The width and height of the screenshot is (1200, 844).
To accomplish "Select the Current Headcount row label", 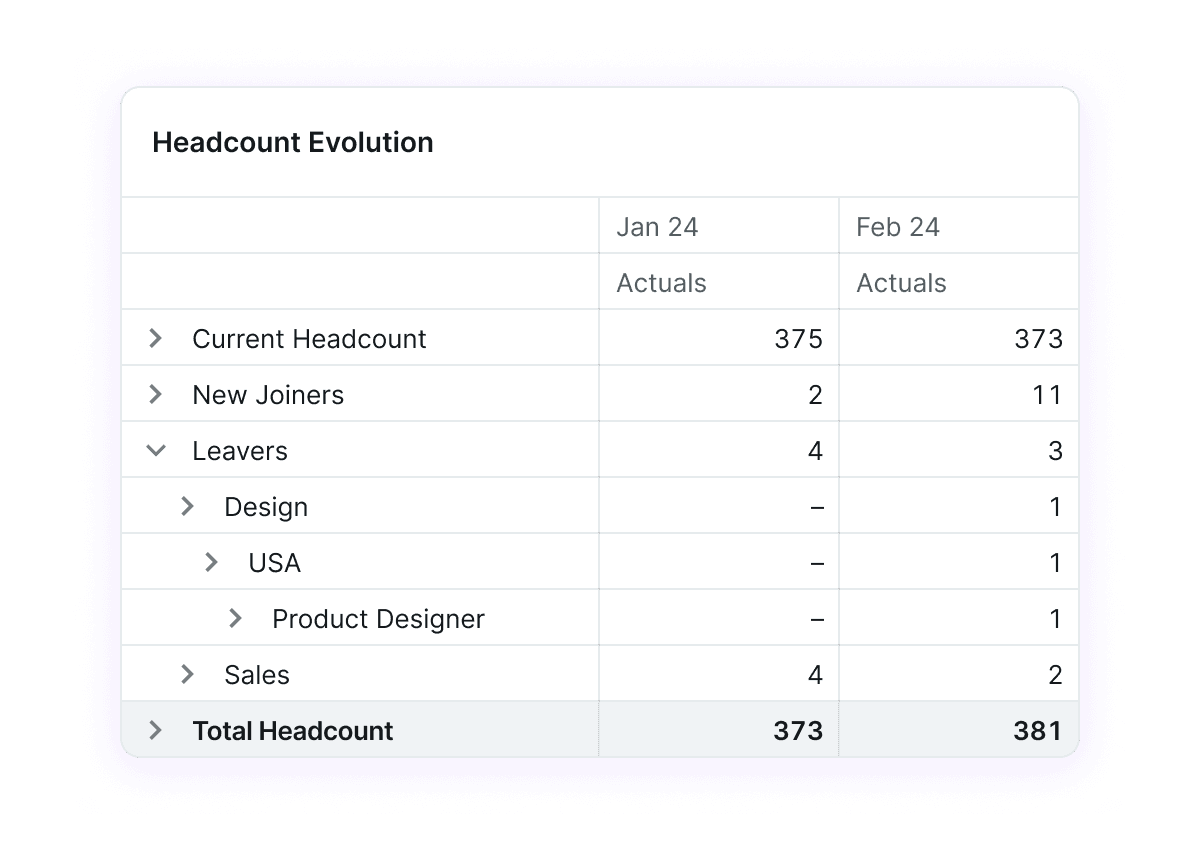I will coord(308,338).
